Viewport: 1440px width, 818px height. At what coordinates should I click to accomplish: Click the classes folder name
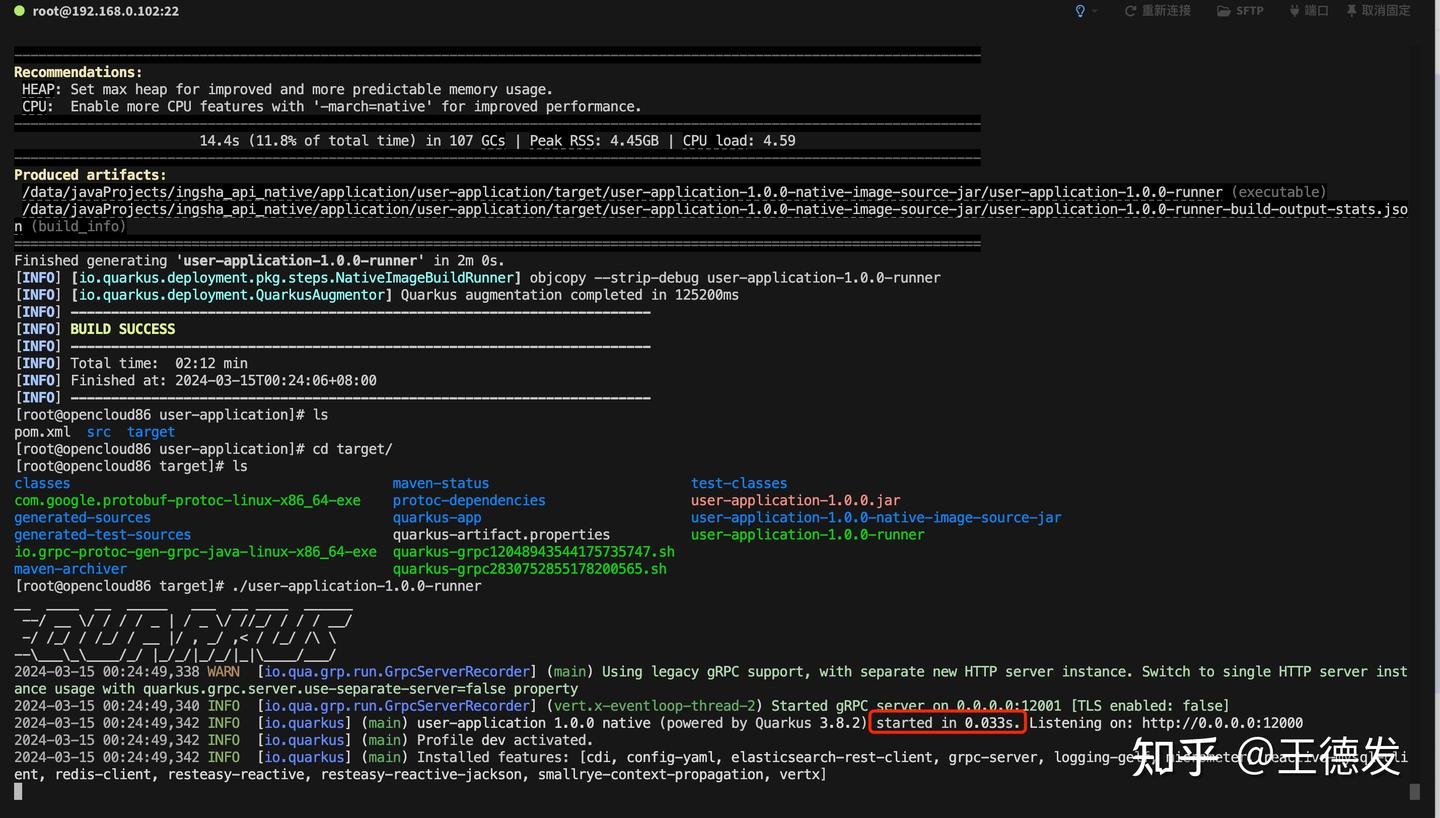click(42, 483)
